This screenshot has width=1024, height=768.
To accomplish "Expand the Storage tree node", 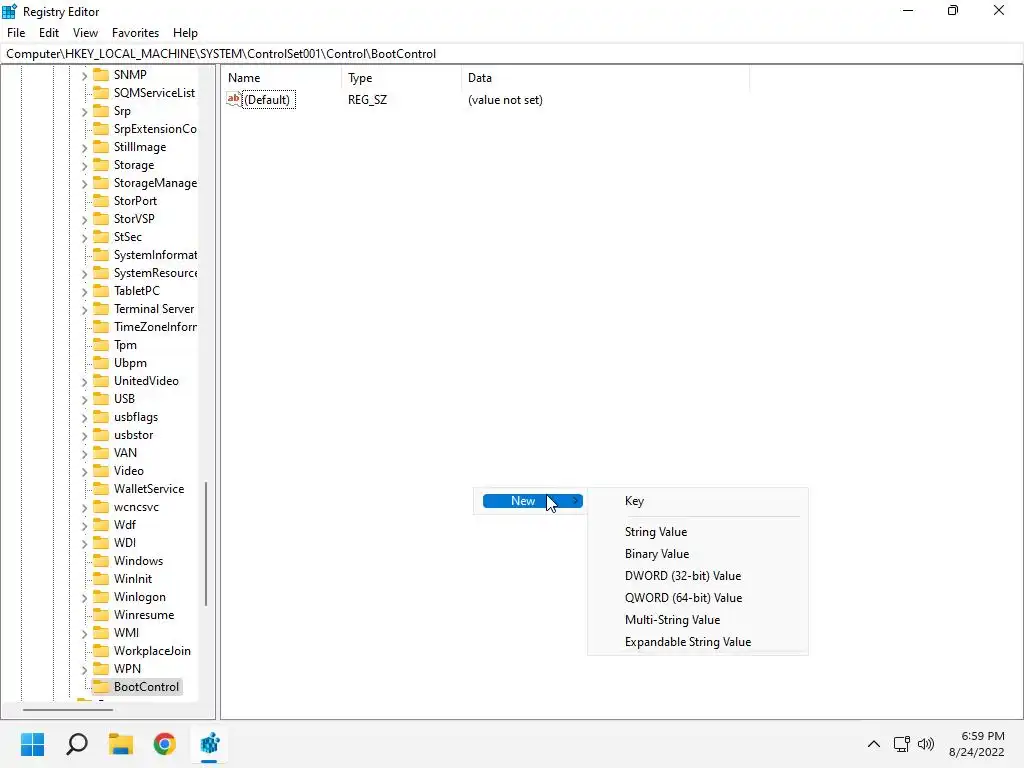I will coord(84,166).
